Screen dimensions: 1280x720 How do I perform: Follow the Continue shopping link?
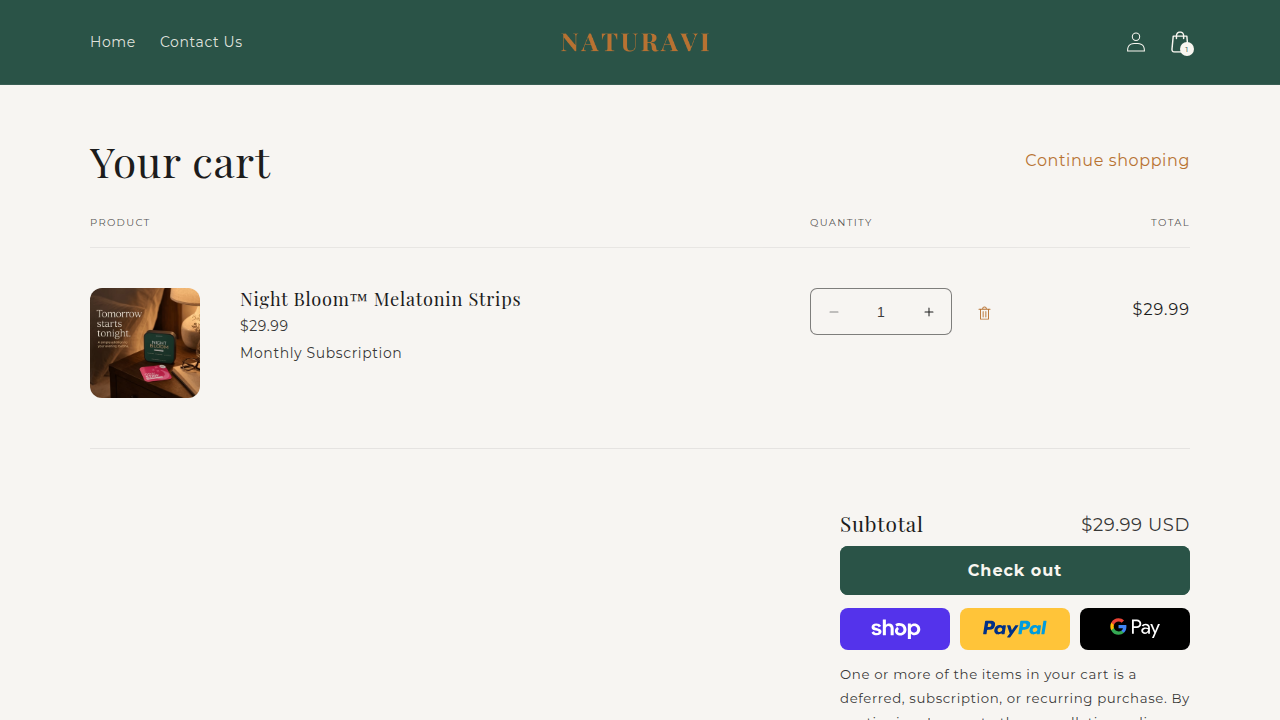1107,160
